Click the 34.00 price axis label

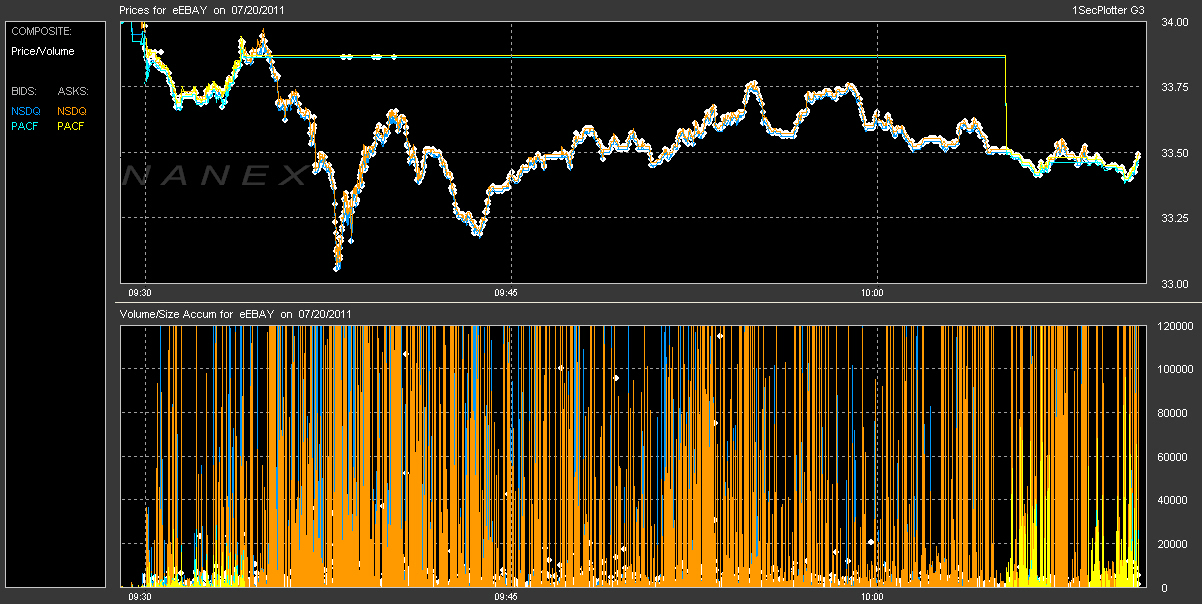pos(1173,23)
